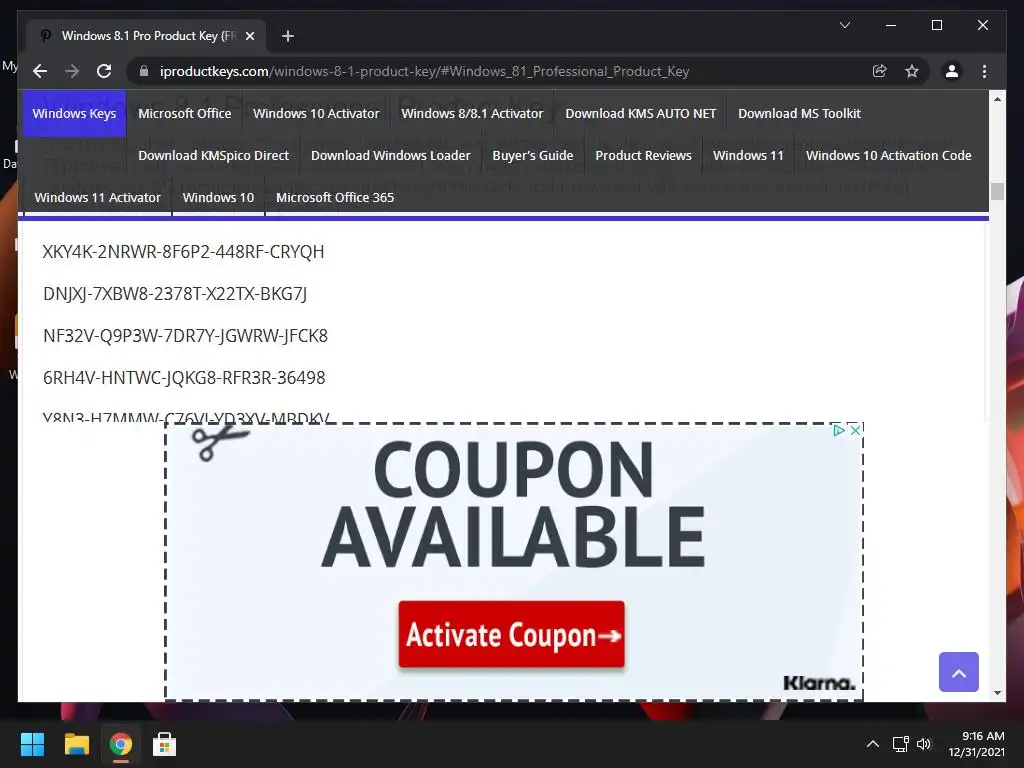The image size is (1024, 768).
Task: Open volume control tray icon
Action: [x=923, y=744]
